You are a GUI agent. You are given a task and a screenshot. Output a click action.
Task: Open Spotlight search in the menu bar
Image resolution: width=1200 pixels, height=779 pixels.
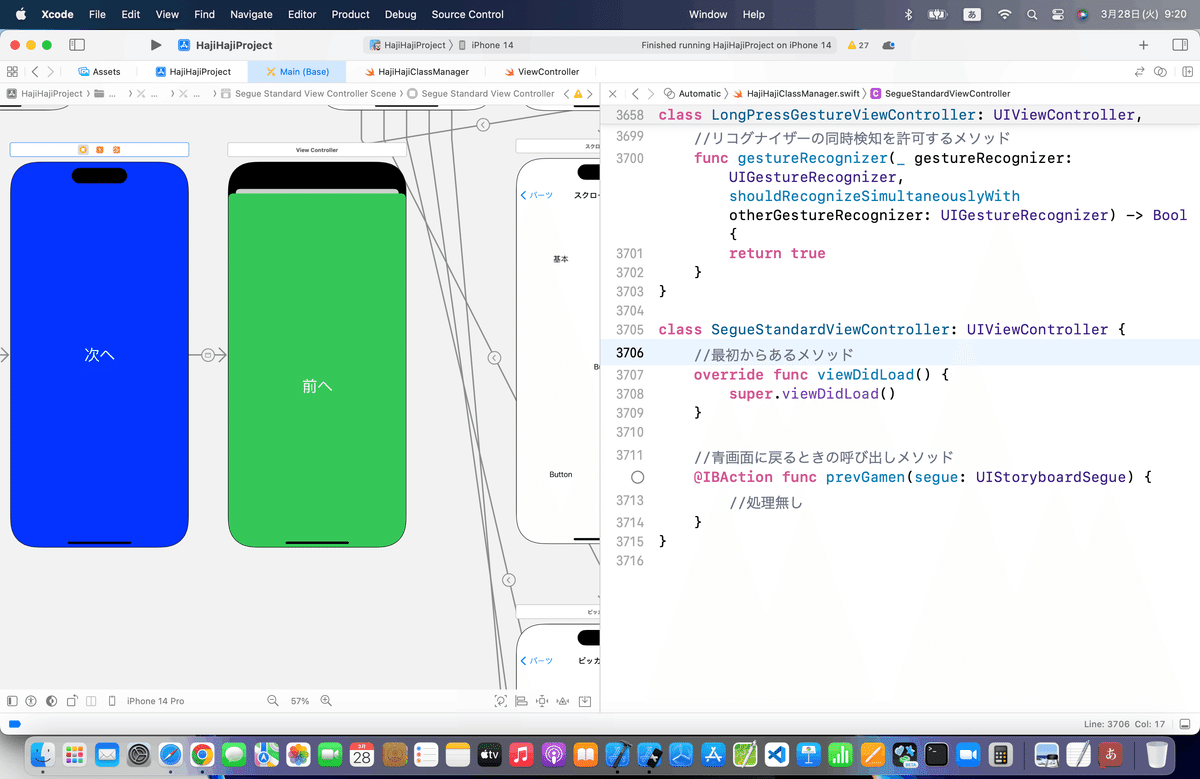1031,15
